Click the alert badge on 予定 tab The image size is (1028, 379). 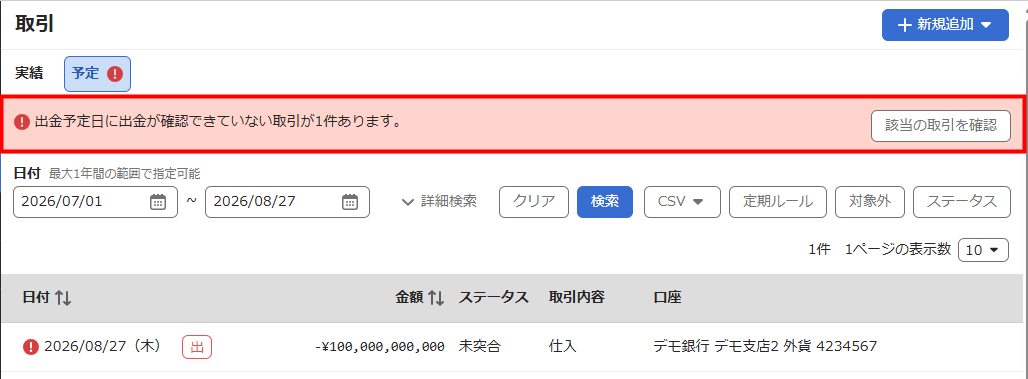(115, 73)
